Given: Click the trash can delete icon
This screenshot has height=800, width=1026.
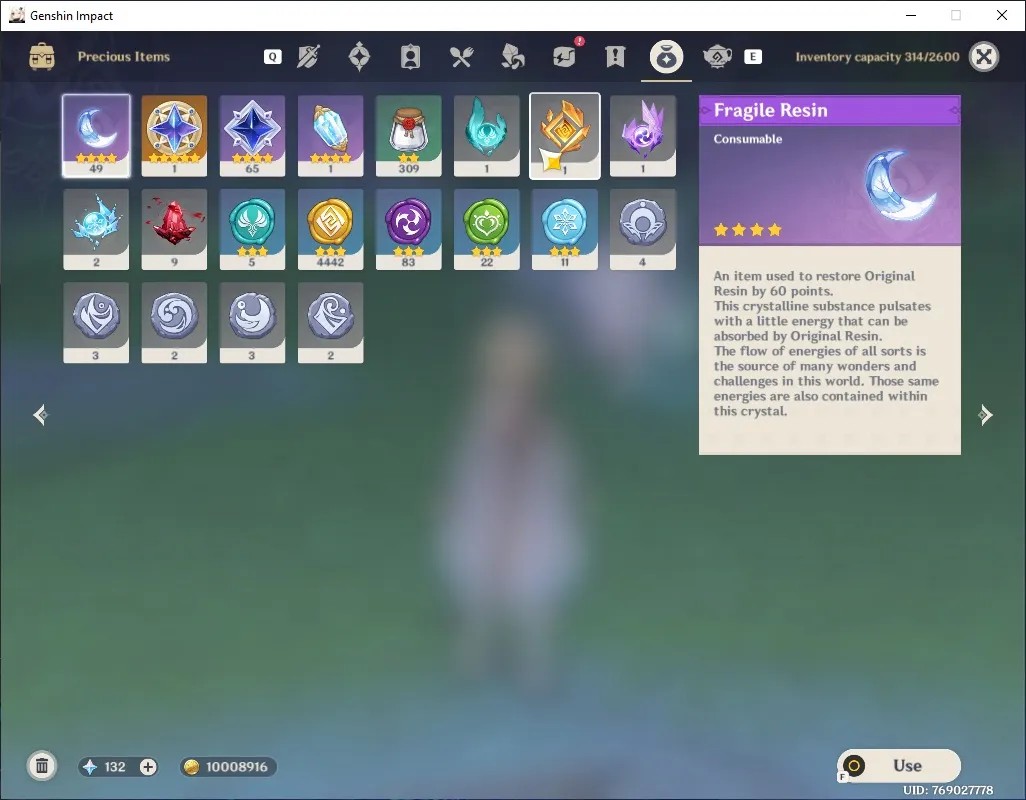Looking at the screenshot, I should tap(42, 766).
